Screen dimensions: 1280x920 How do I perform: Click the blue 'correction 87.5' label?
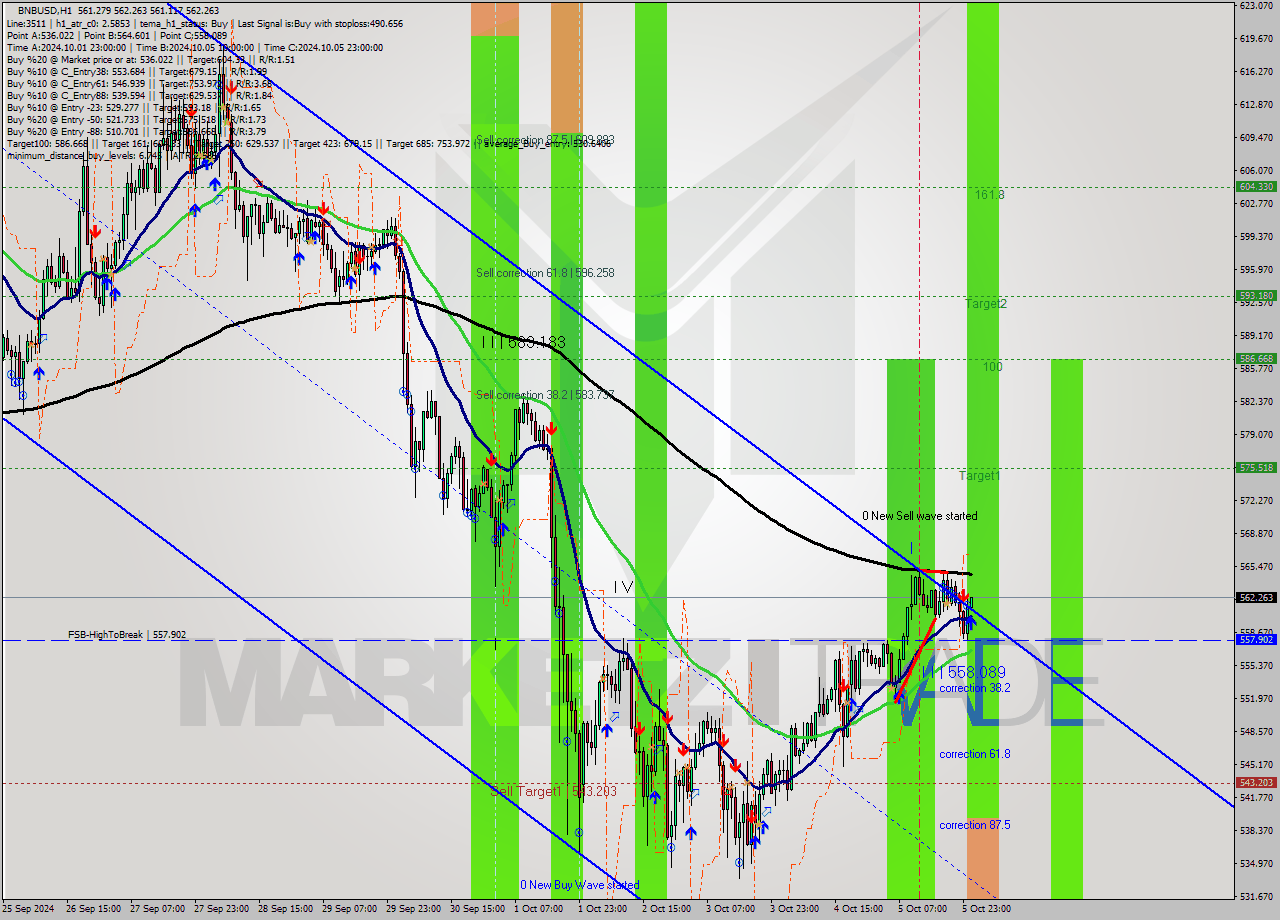975,825
